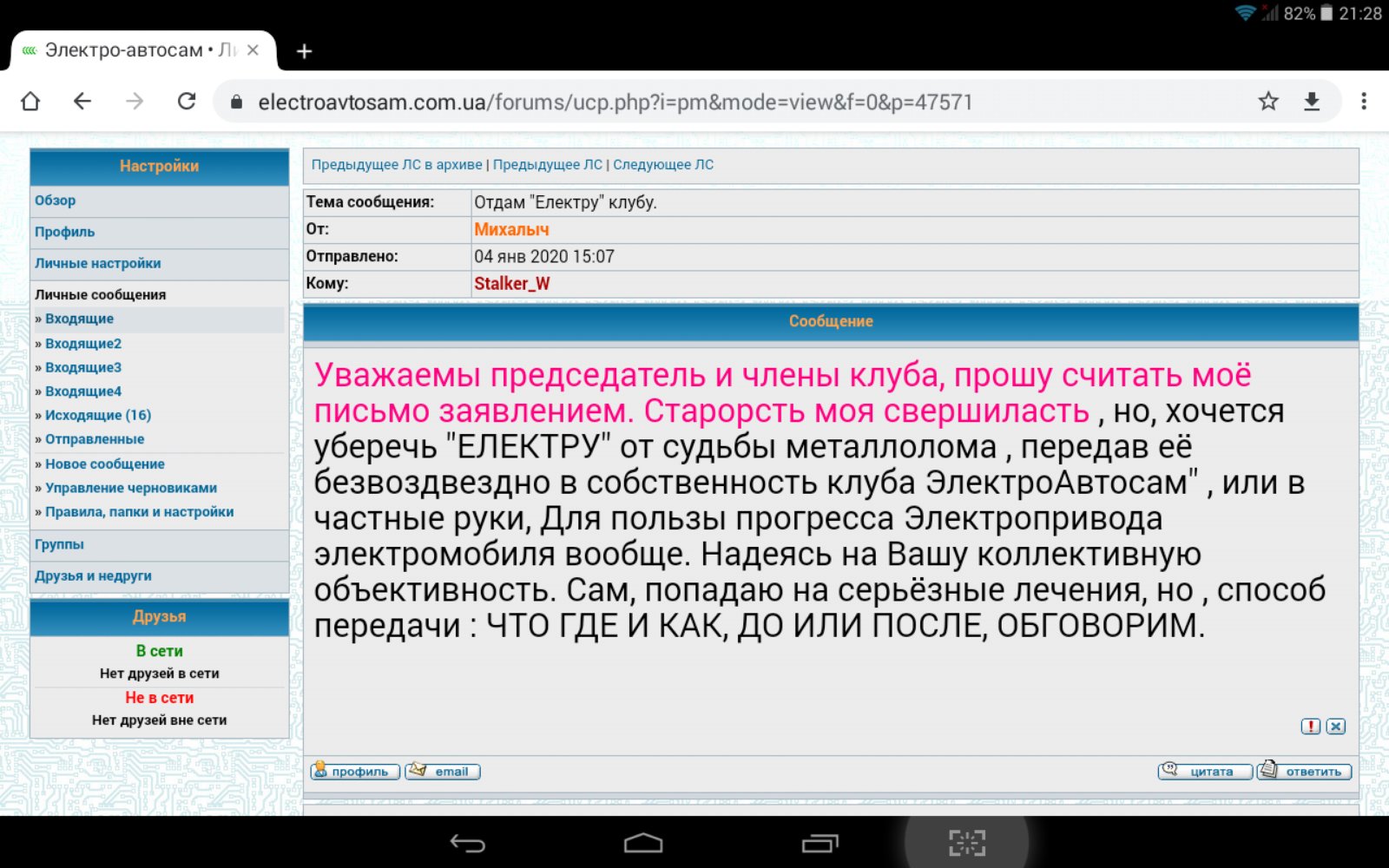Viewport: 1389px width, 868px height.
Task: Tap the browser home icon
Action: coord(30,102)
